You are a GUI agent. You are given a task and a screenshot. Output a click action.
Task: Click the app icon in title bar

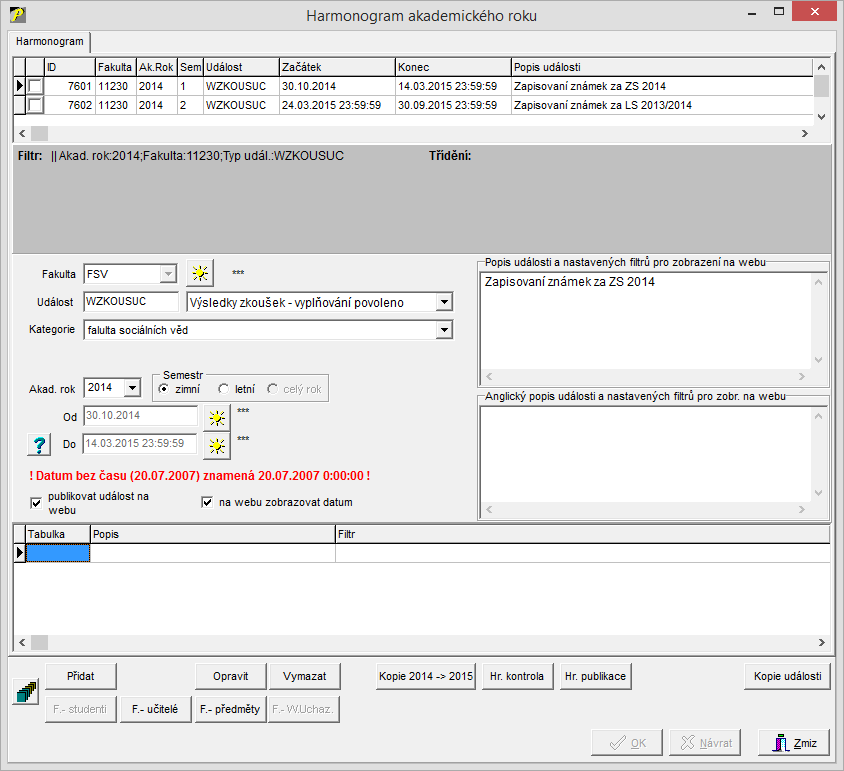click(x=17, y=14)
